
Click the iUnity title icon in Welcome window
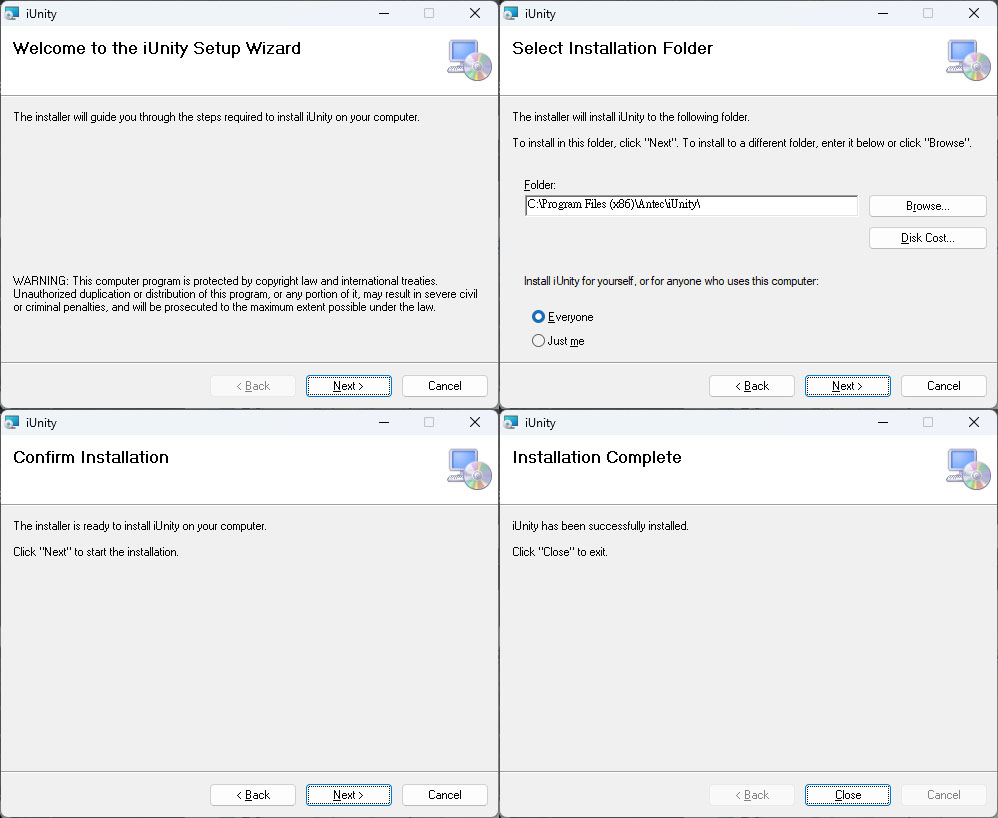(11, 13)
